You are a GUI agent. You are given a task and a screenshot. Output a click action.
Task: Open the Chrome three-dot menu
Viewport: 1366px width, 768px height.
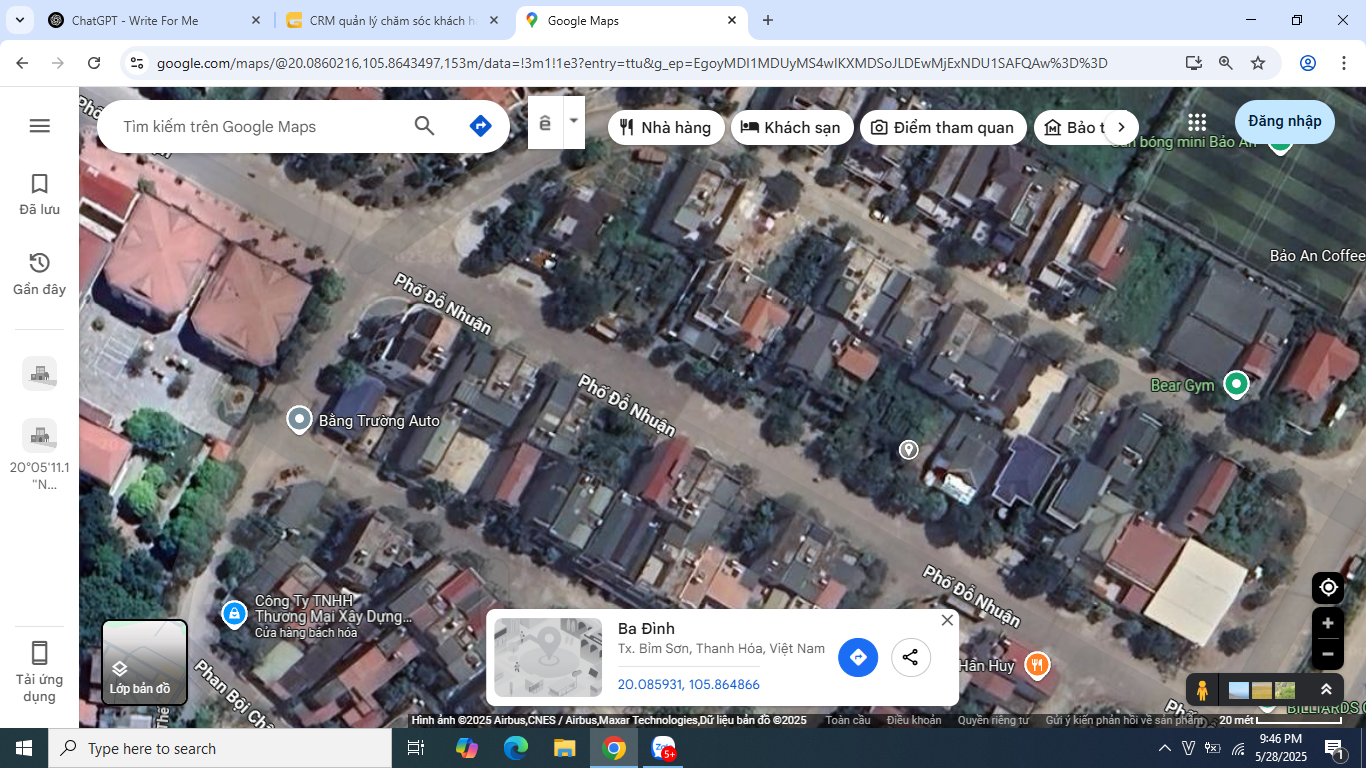1343,63
